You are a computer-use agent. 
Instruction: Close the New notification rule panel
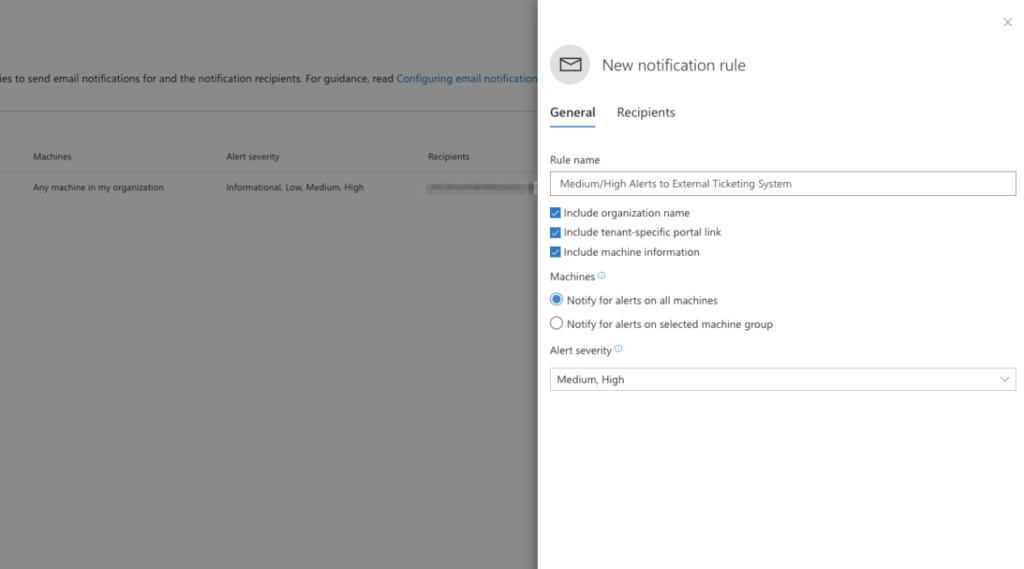click(x=1007, y=22)
